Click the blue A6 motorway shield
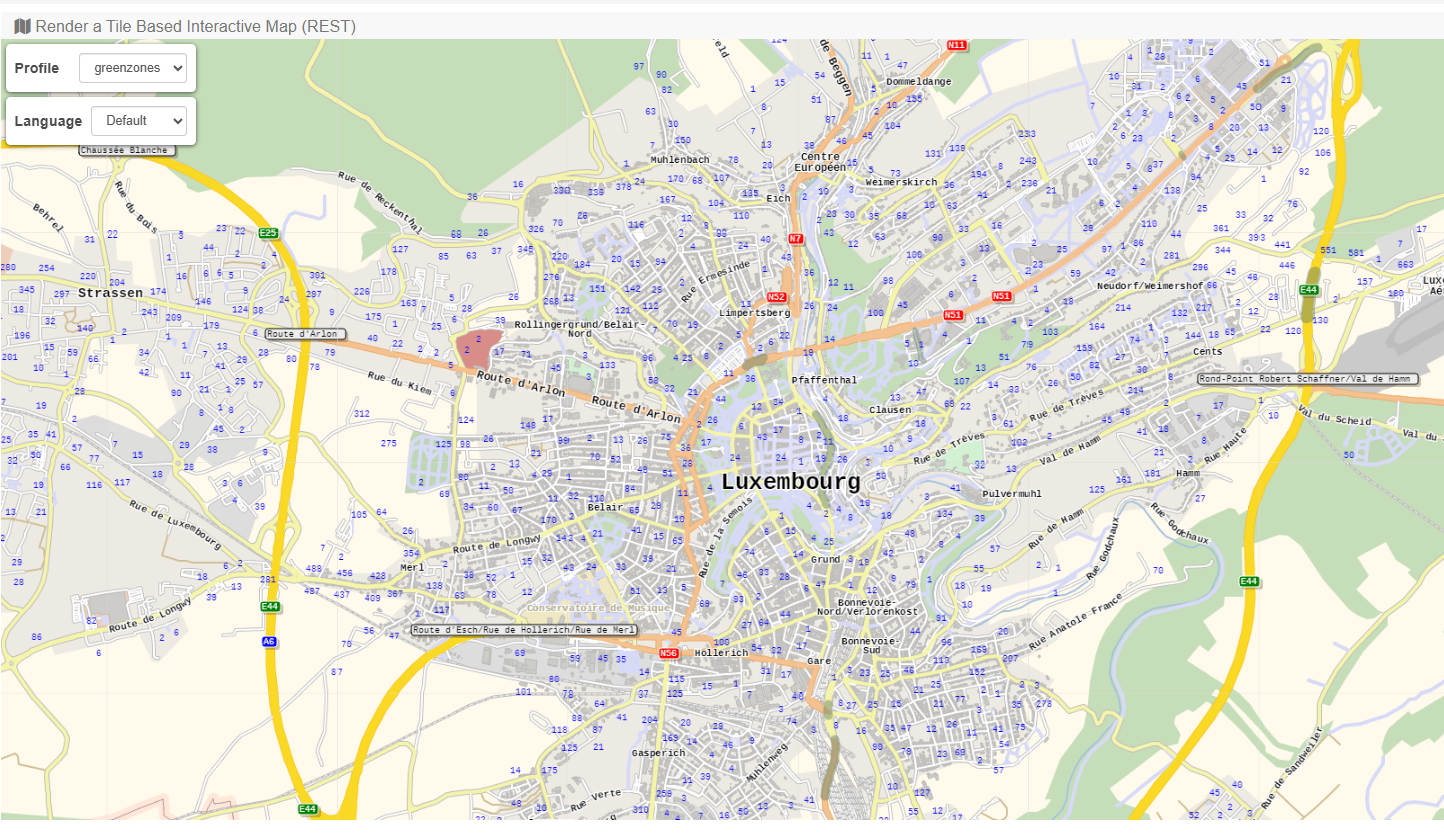 pyautogui.click(x=269, y=641)
